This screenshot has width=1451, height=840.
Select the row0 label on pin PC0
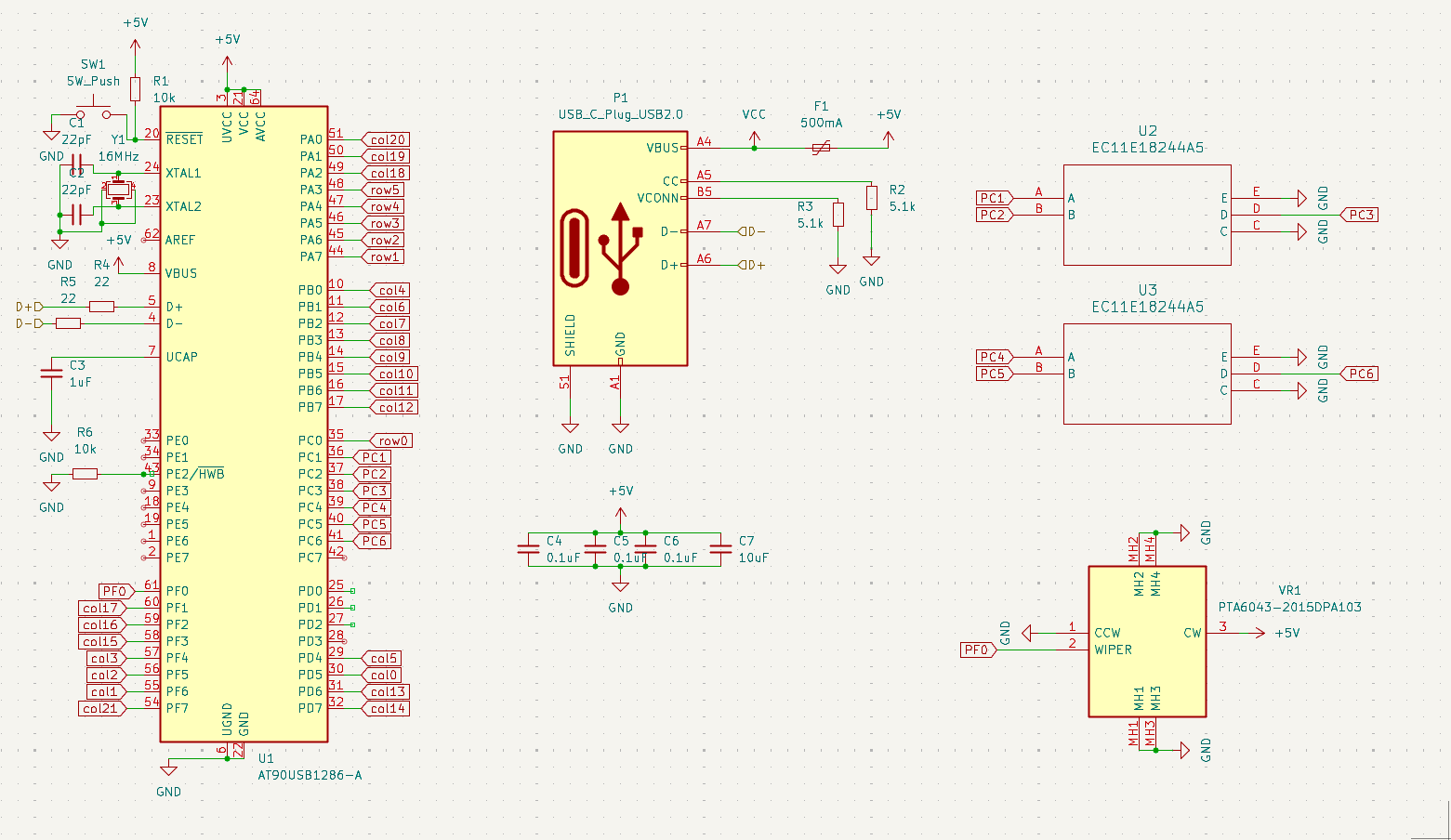click(392, 440)
